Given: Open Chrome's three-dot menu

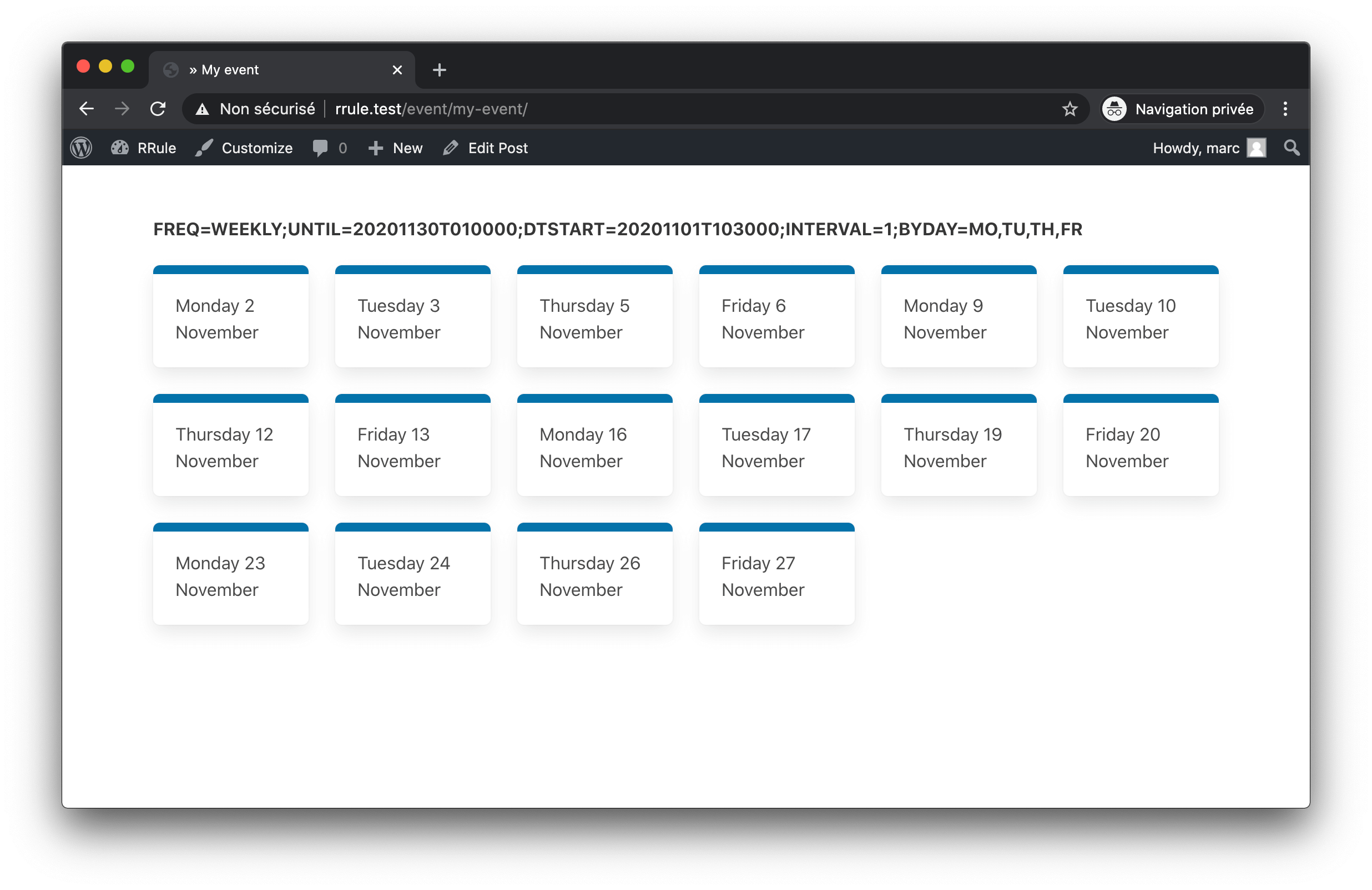Looking at the screenshot, I should coord(1285,109).
